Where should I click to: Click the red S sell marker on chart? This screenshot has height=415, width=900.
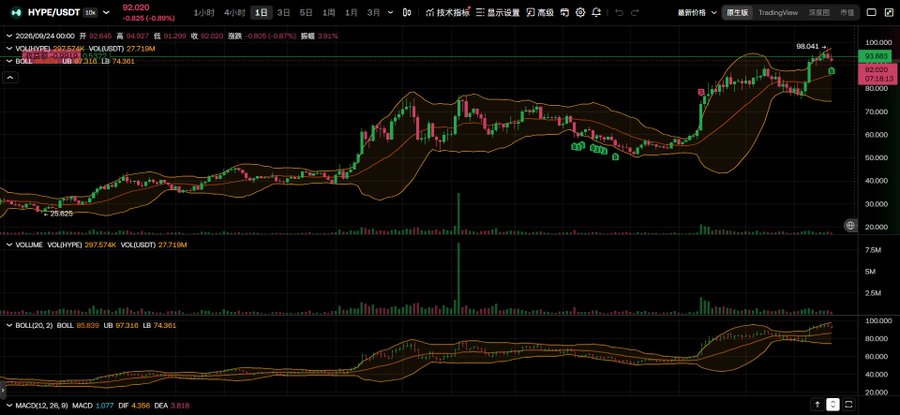[701, 92]
